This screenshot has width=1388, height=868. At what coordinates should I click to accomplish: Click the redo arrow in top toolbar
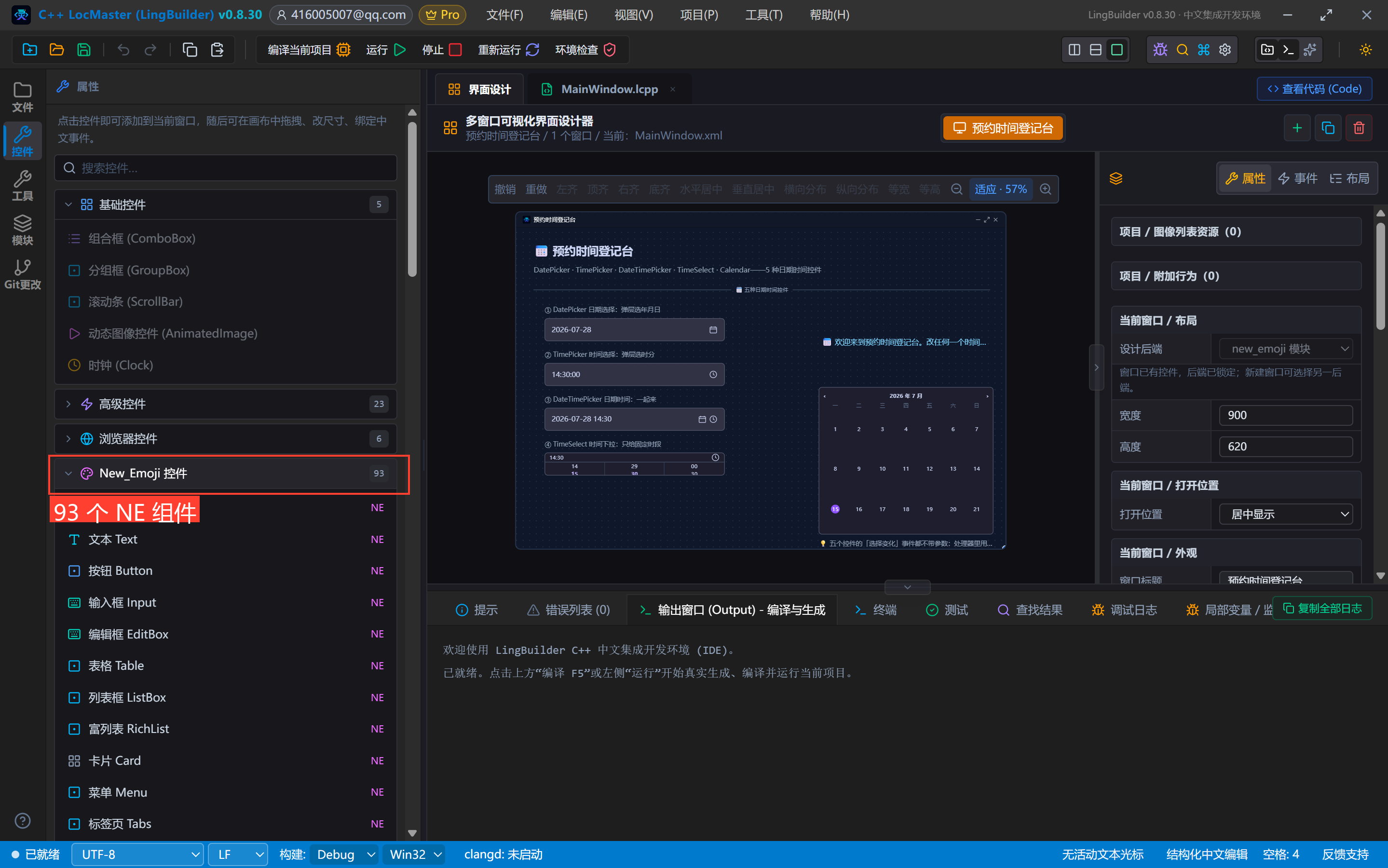pyautogui.click(x=150, y=49)
